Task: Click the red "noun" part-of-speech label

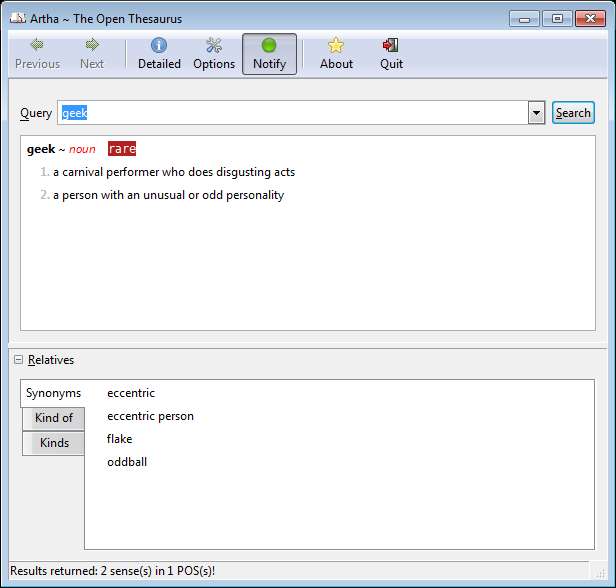Action: click(x=82, y=149)
